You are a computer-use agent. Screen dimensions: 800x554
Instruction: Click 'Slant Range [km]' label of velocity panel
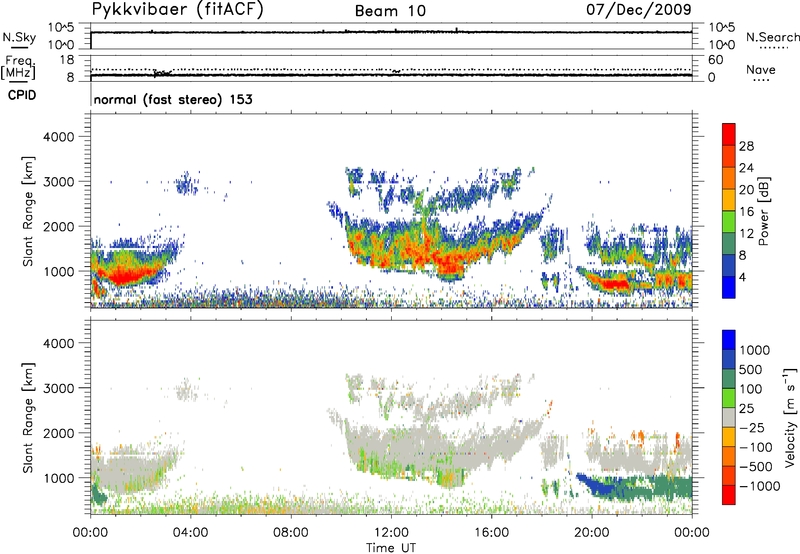point(28,417)
